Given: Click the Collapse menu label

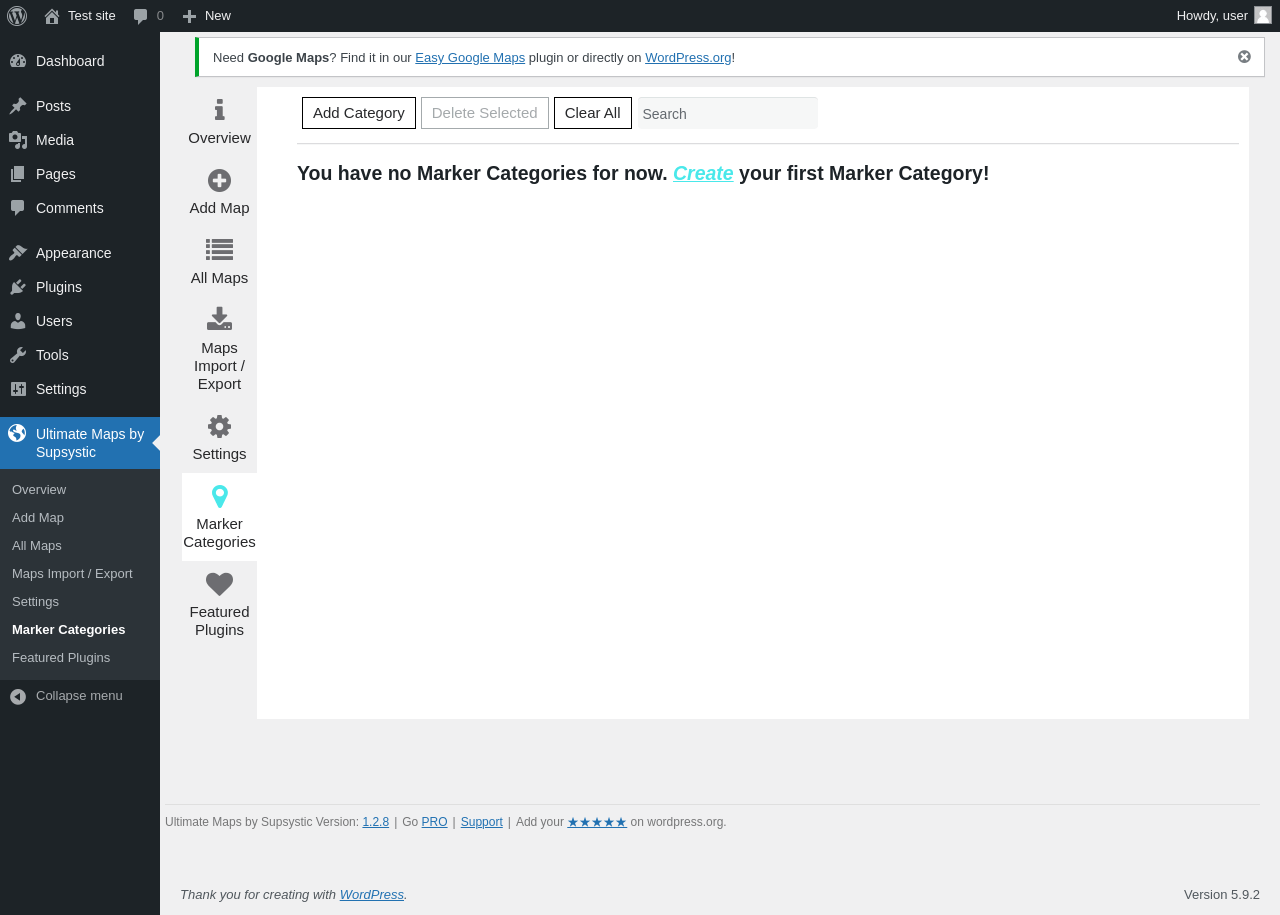Looking at the screenshot, I should tap(79, 696).
